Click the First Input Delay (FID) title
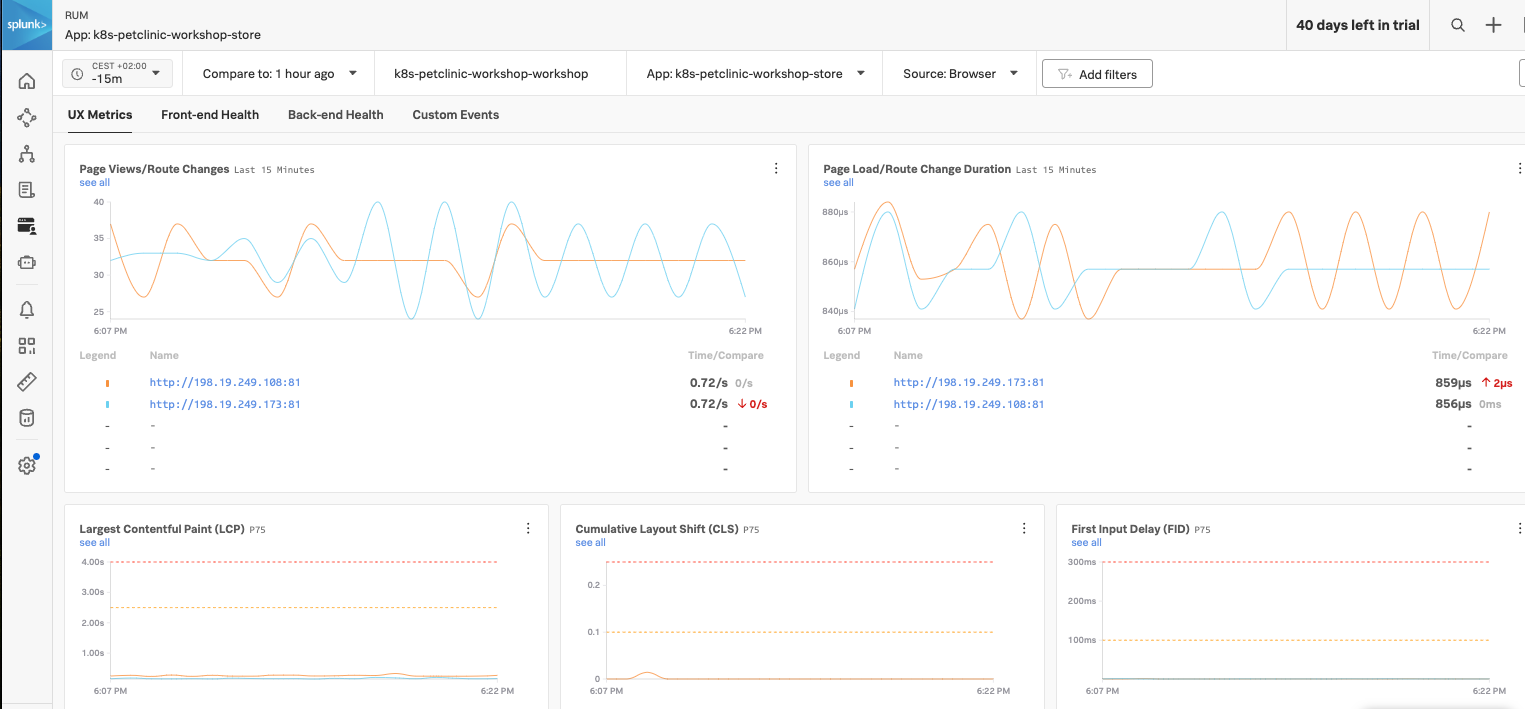 click(1131, 529)
